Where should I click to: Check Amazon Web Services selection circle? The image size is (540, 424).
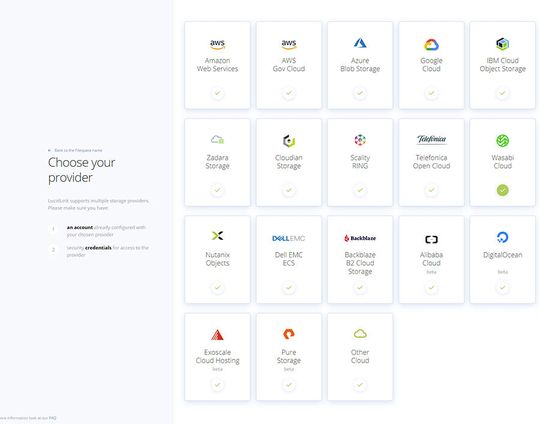[217, 93]
